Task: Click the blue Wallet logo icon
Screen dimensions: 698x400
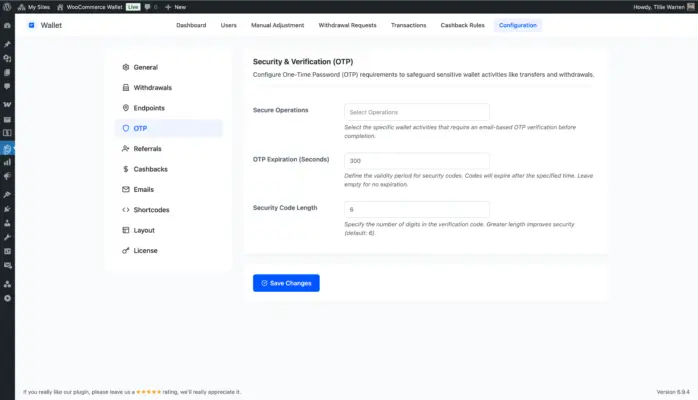Action: point(31,25)
